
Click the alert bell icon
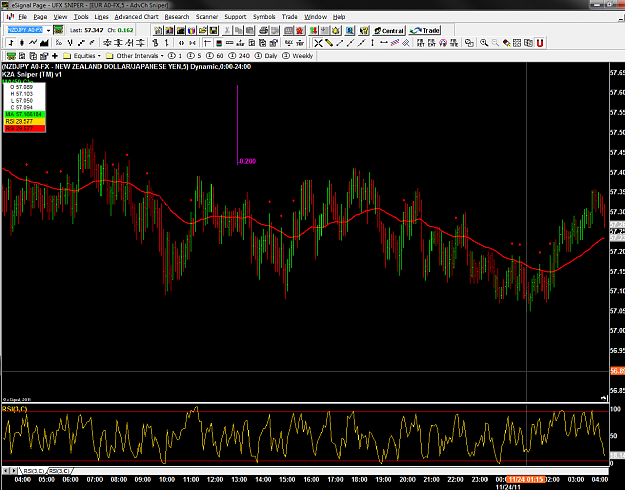coord(336,30)
